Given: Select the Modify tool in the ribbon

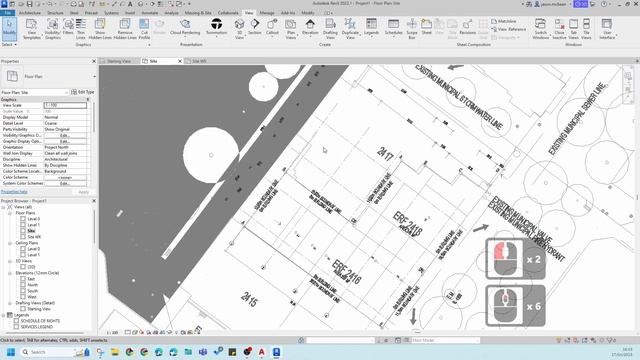Looking at the screenshot, I should click(x=9, y=29).
